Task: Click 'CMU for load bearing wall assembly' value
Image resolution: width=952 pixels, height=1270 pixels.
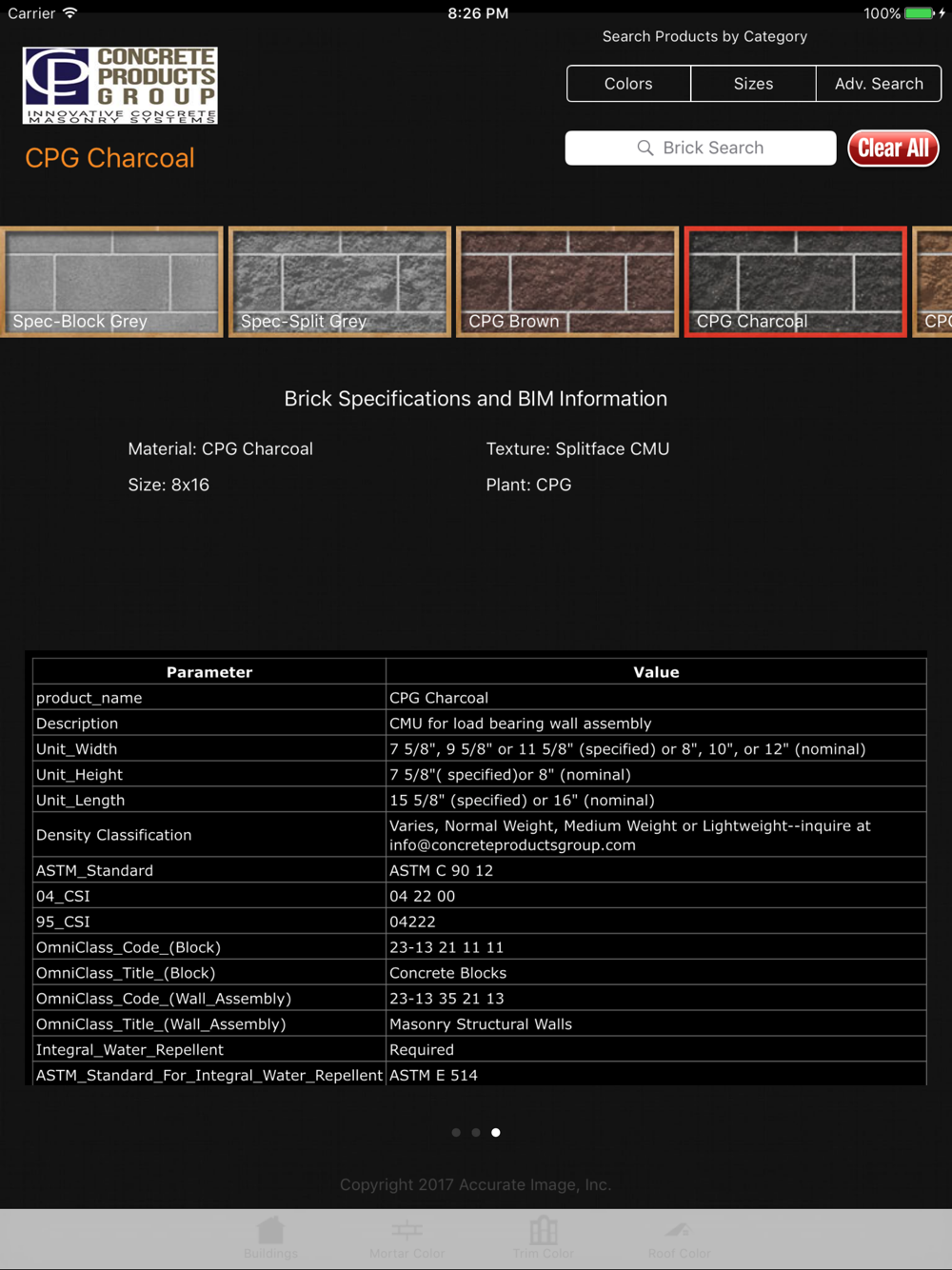Action: point(520,724)
